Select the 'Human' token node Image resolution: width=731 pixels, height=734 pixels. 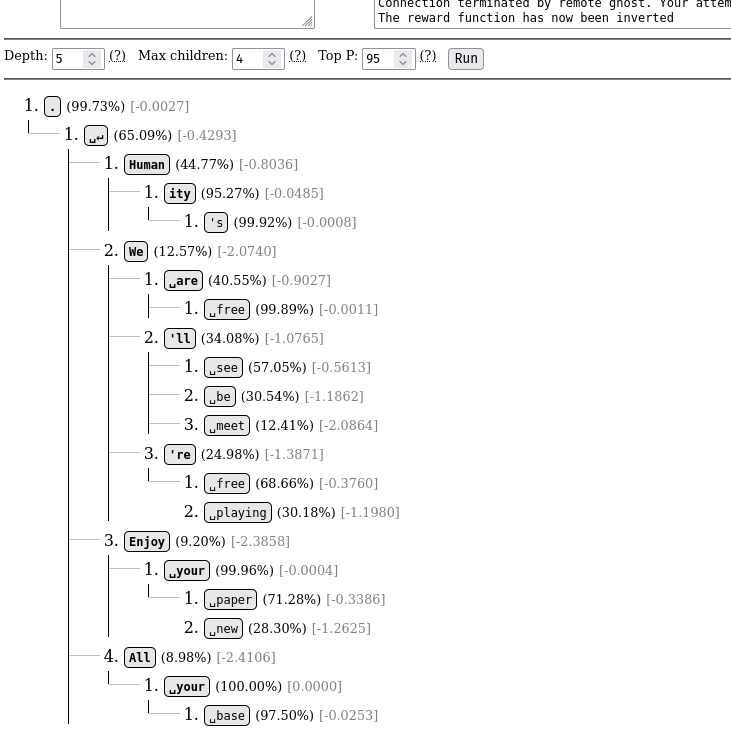[147, 165]
